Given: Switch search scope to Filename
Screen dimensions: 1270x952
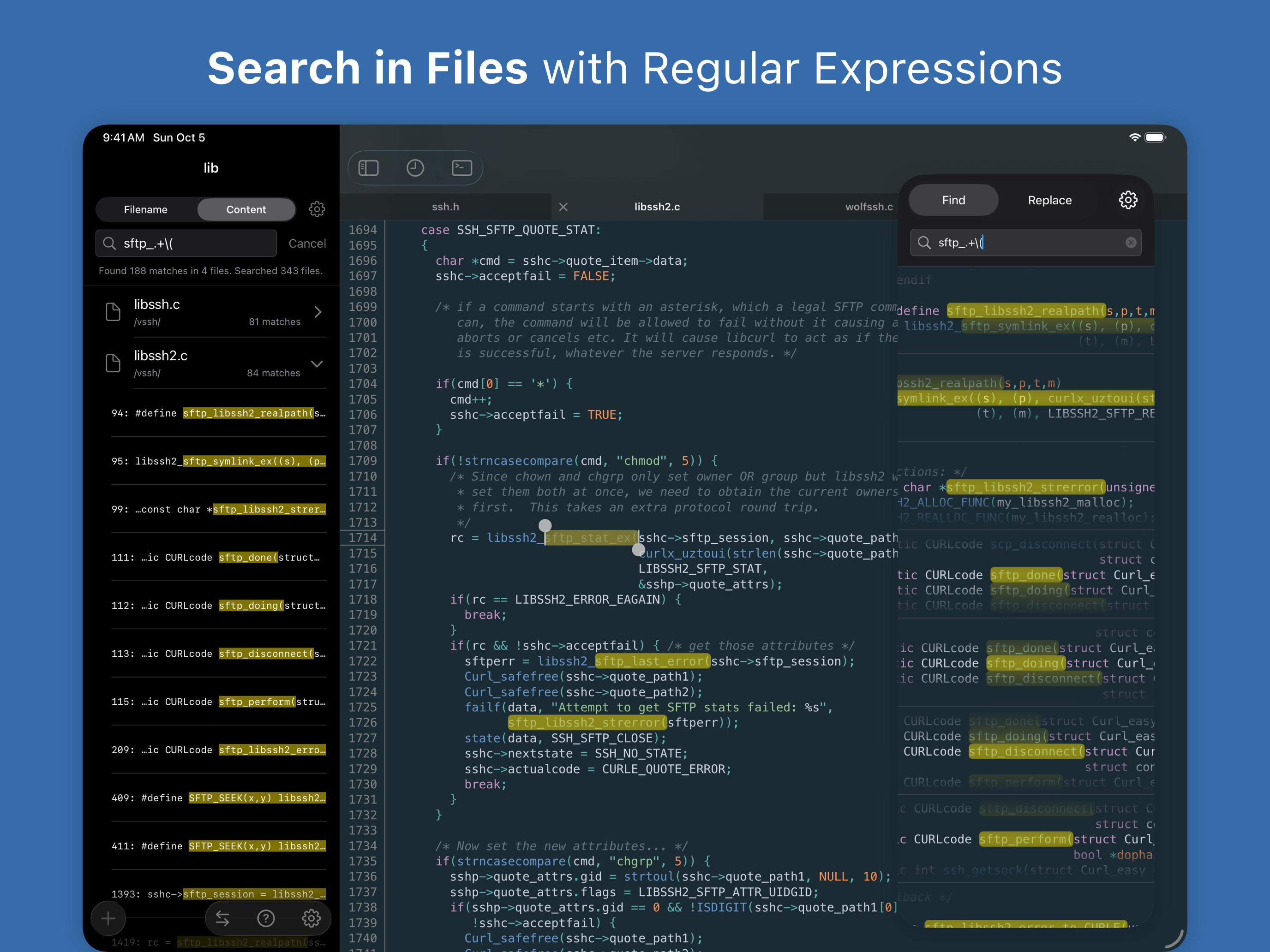Looking at the screenshot, I should pyautogui.click(x=146, y=209).
